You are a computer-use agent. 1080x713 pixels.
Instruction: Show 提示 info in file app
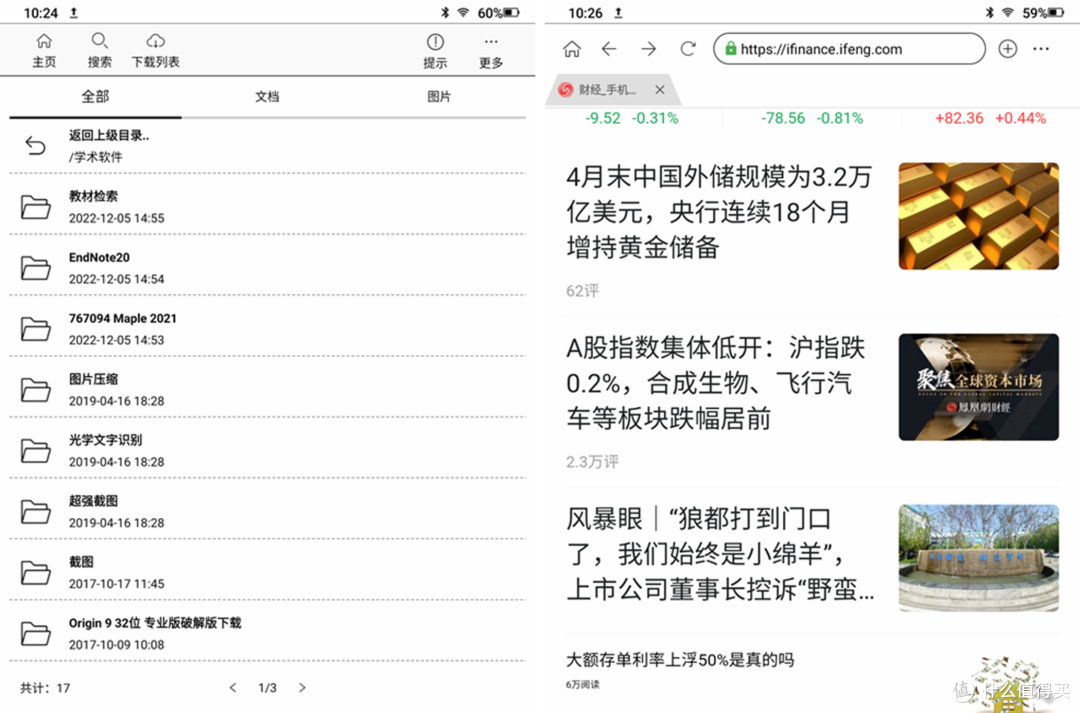(x=435, y=51)
